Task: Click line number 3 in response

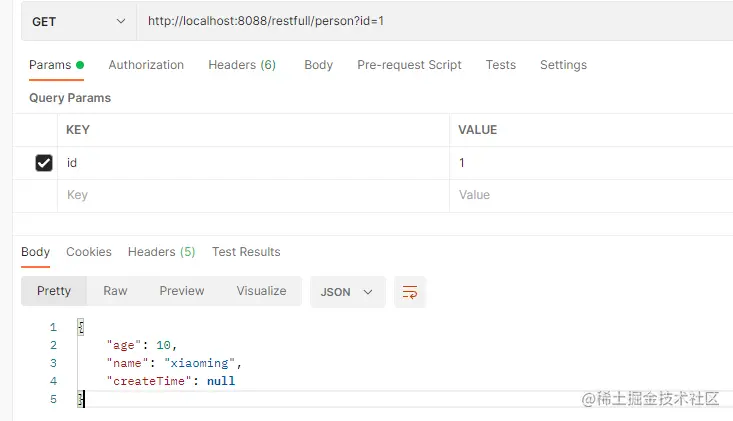Action: coord(53,363)
